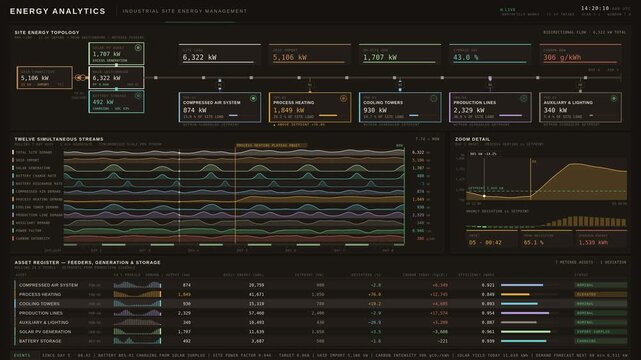The width and height of the screenshot is (641, 360).
Task: Click the site load 6,322 kW tile
Action: tap(220, 54)
